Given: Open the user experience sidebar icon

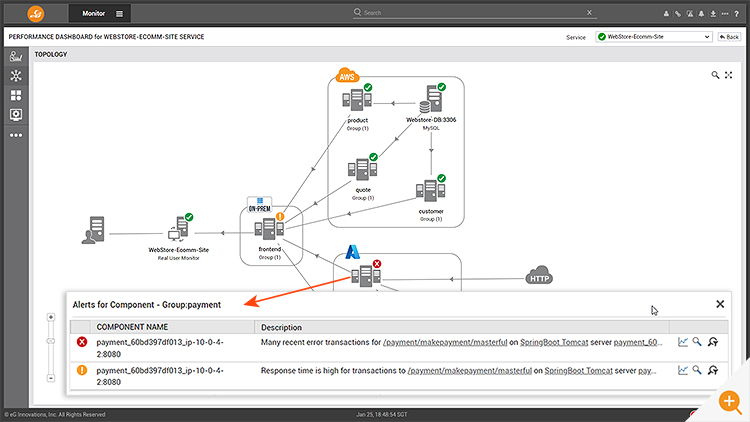Looking at the screenshot, I should (x=16, y=56).
